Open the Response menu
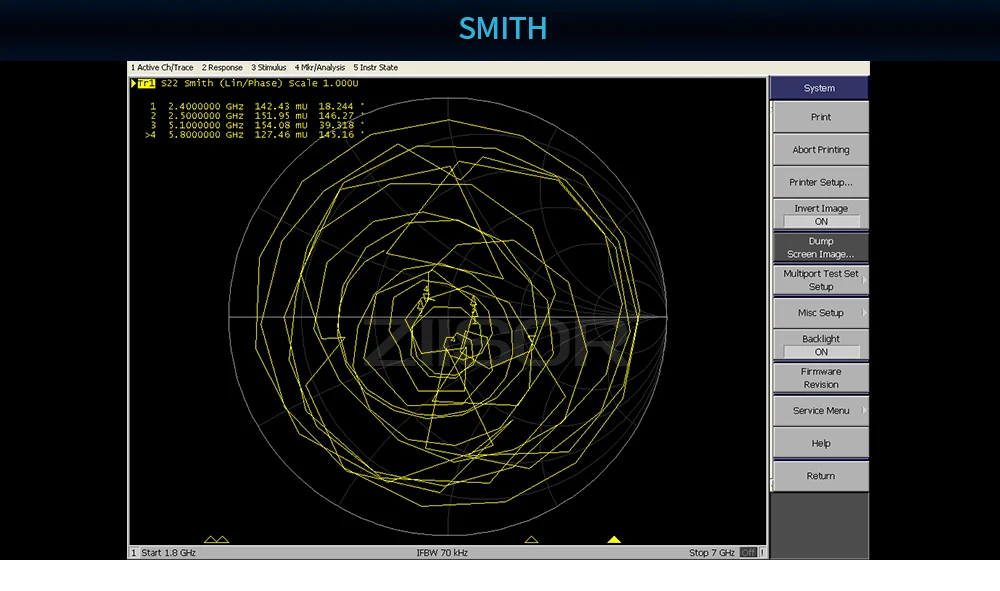The width and height of the screenshot is (1000, 591). click(222, 68)
